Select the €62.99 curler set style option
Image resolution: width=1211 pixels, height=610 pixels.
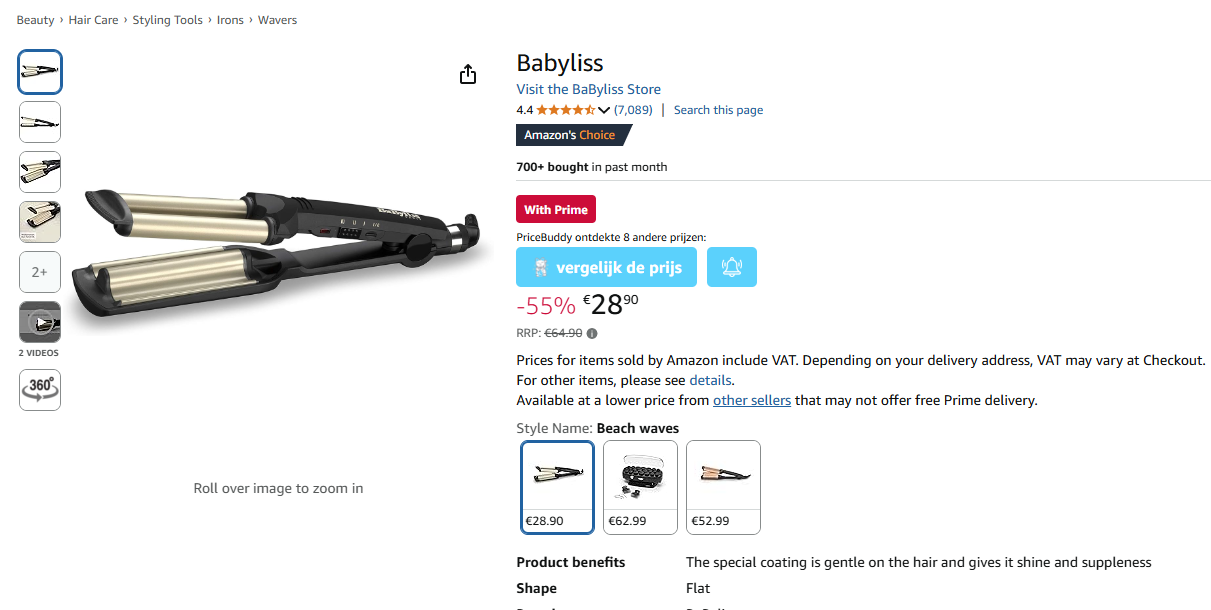[640, 487]
